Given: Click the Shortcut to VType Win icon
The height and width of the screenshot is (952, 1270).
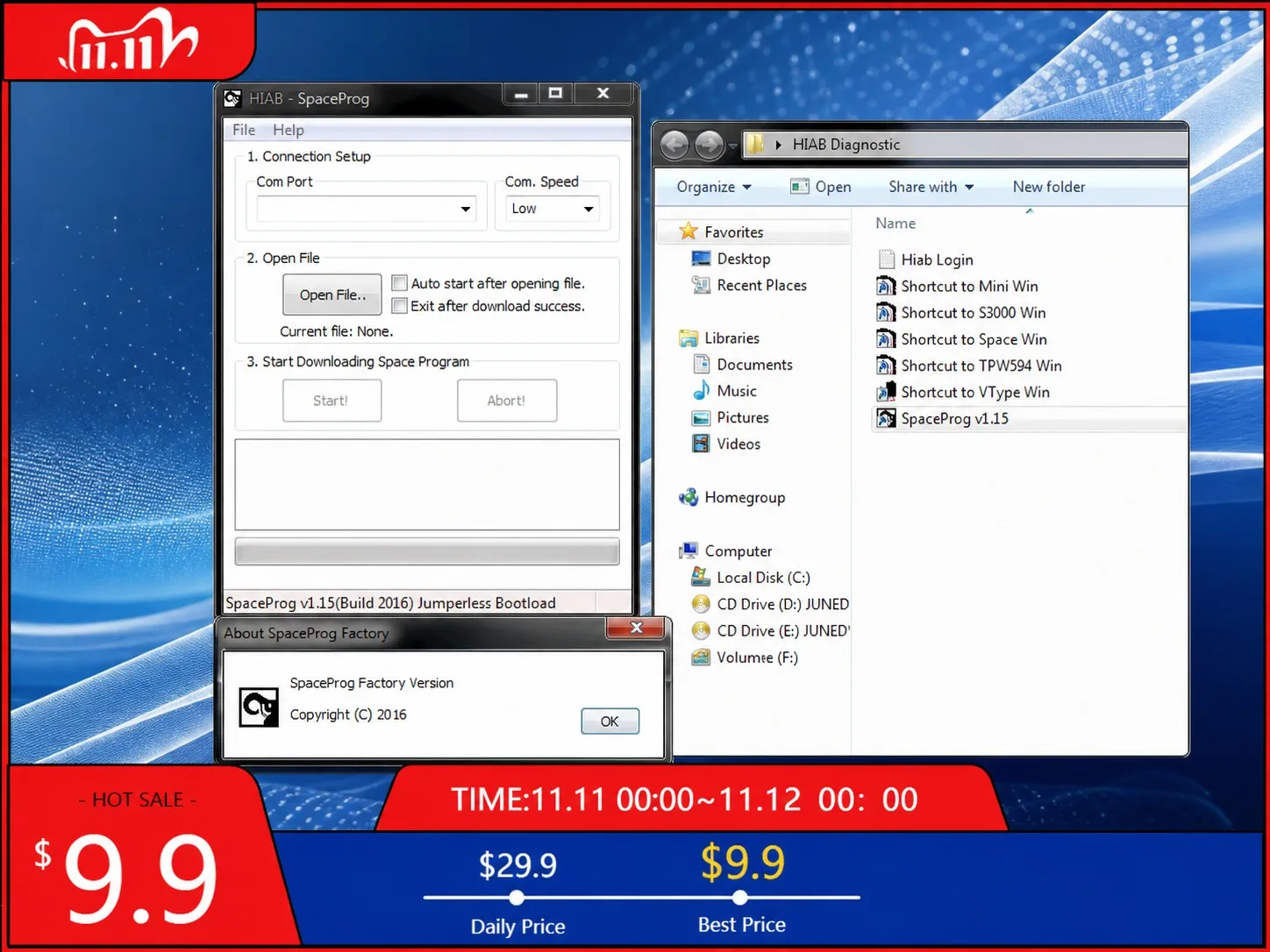Looking at the screenshot, I should tap(886, 392).
